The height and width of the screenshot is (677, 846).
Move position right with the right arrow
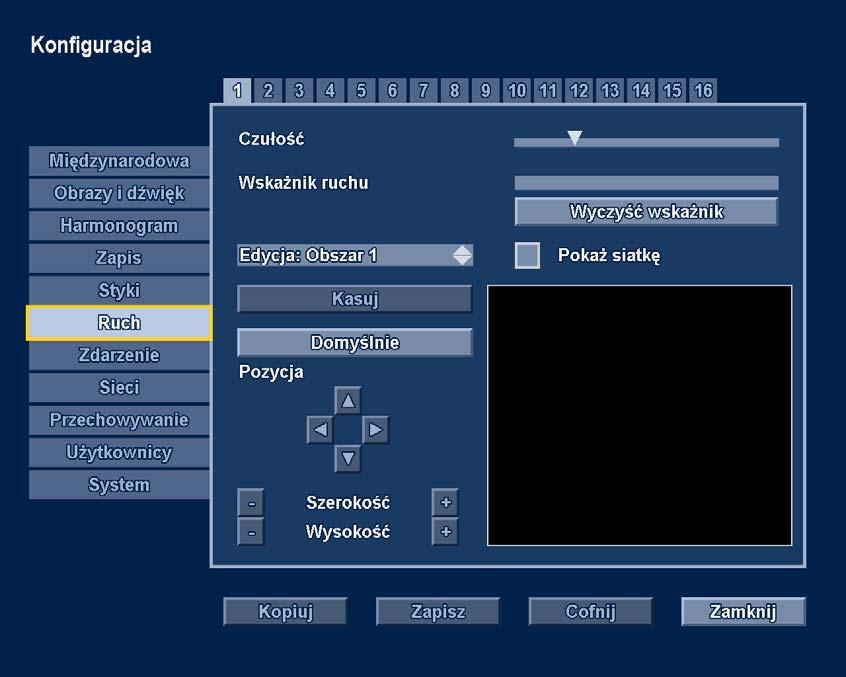click(376, 430)
